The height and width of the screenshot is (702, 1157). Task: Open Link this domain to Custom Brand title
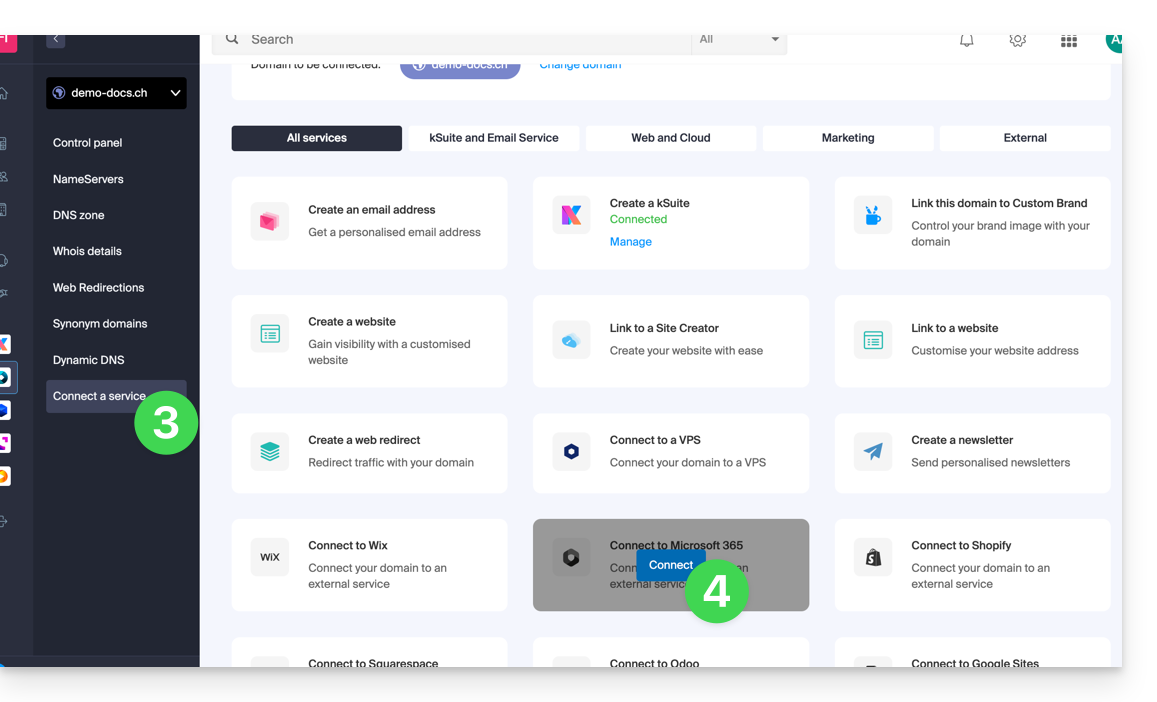(999, 203)
